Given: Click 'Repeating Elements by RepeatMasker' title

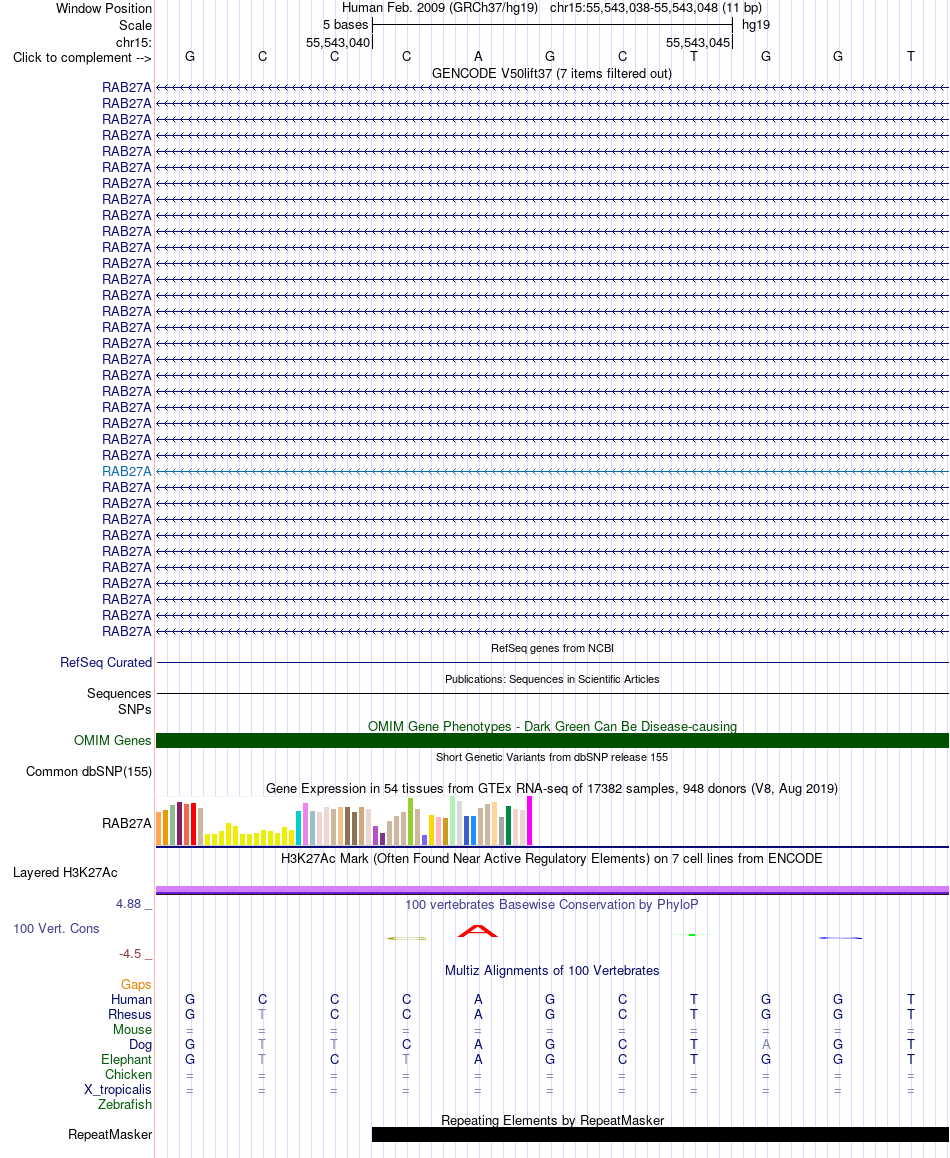Looking at the screenshot, I should coord(552,1120).
